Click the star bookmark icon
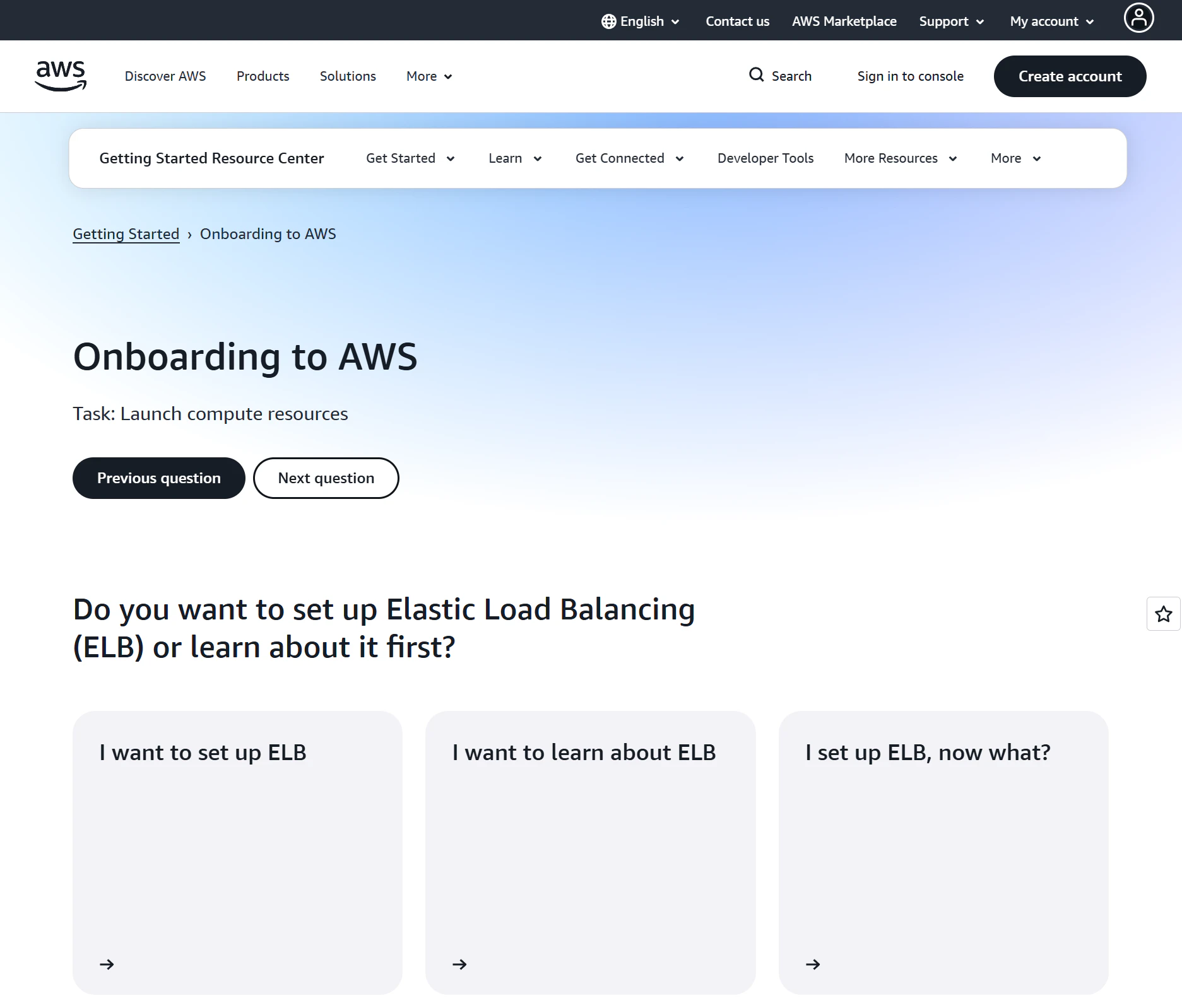This screenshot has height=1008, width=1182. pos(1163,614)
